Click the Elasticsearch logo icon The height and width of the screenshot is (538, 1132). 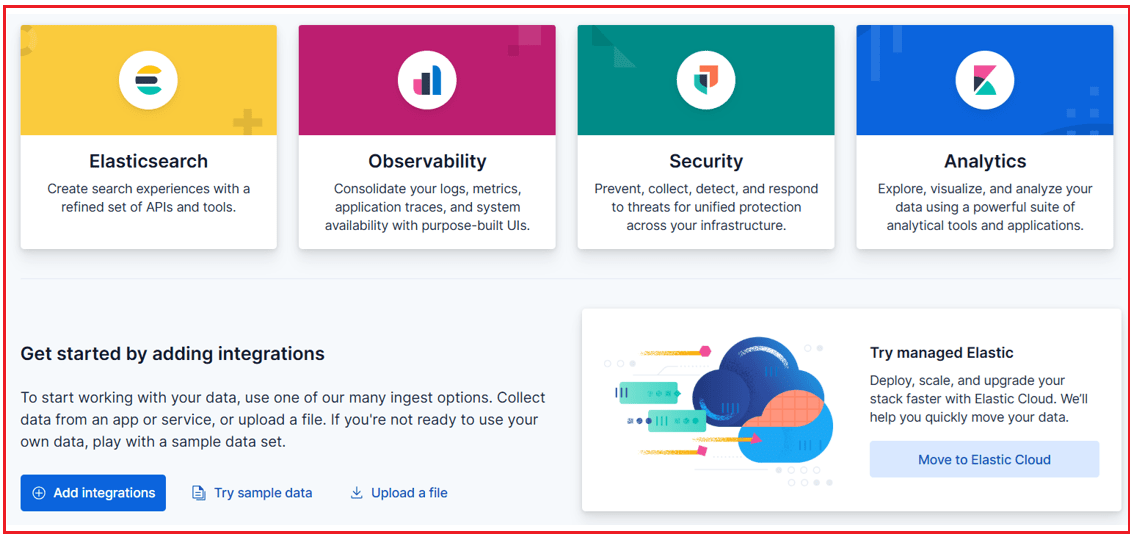(x=148, y=80)
